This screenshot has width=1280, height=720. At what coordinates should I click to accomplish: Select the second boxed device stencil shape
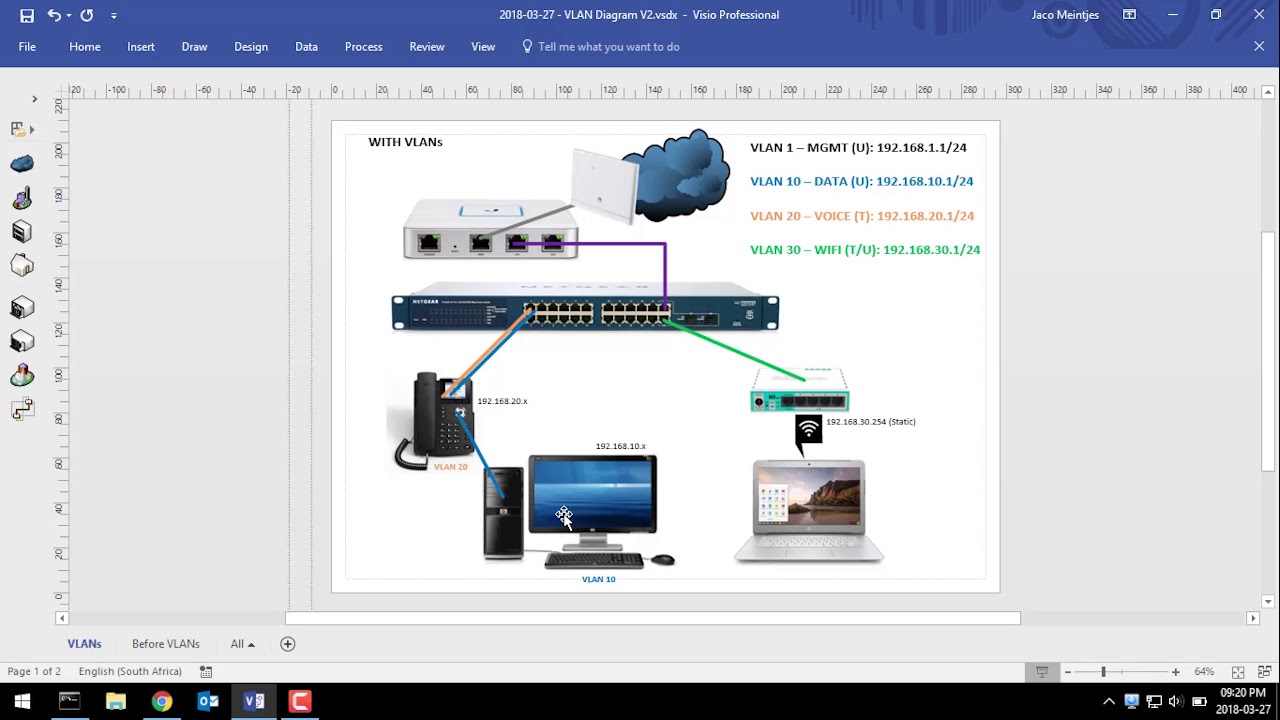pyautogui.click(x=22, y=342)
